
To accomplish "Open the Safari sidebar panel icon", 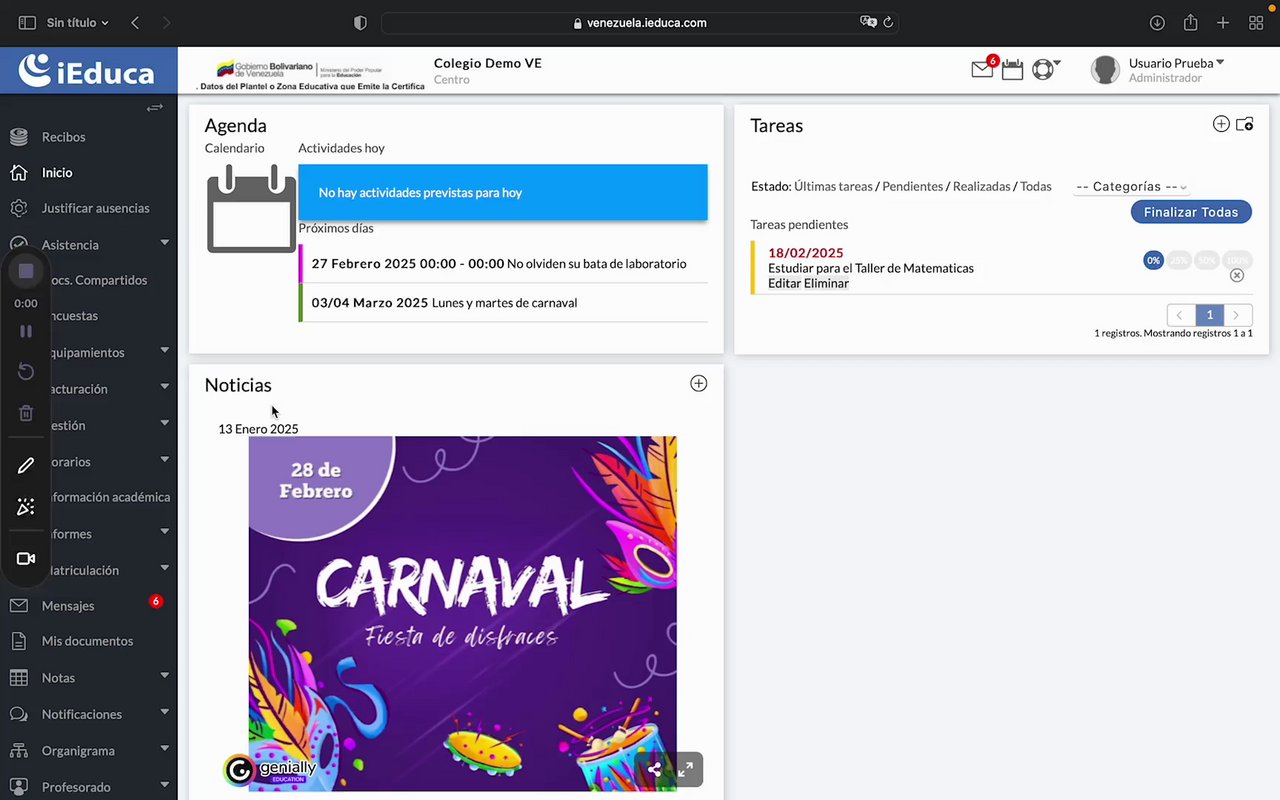I will [x=27, y=22].
